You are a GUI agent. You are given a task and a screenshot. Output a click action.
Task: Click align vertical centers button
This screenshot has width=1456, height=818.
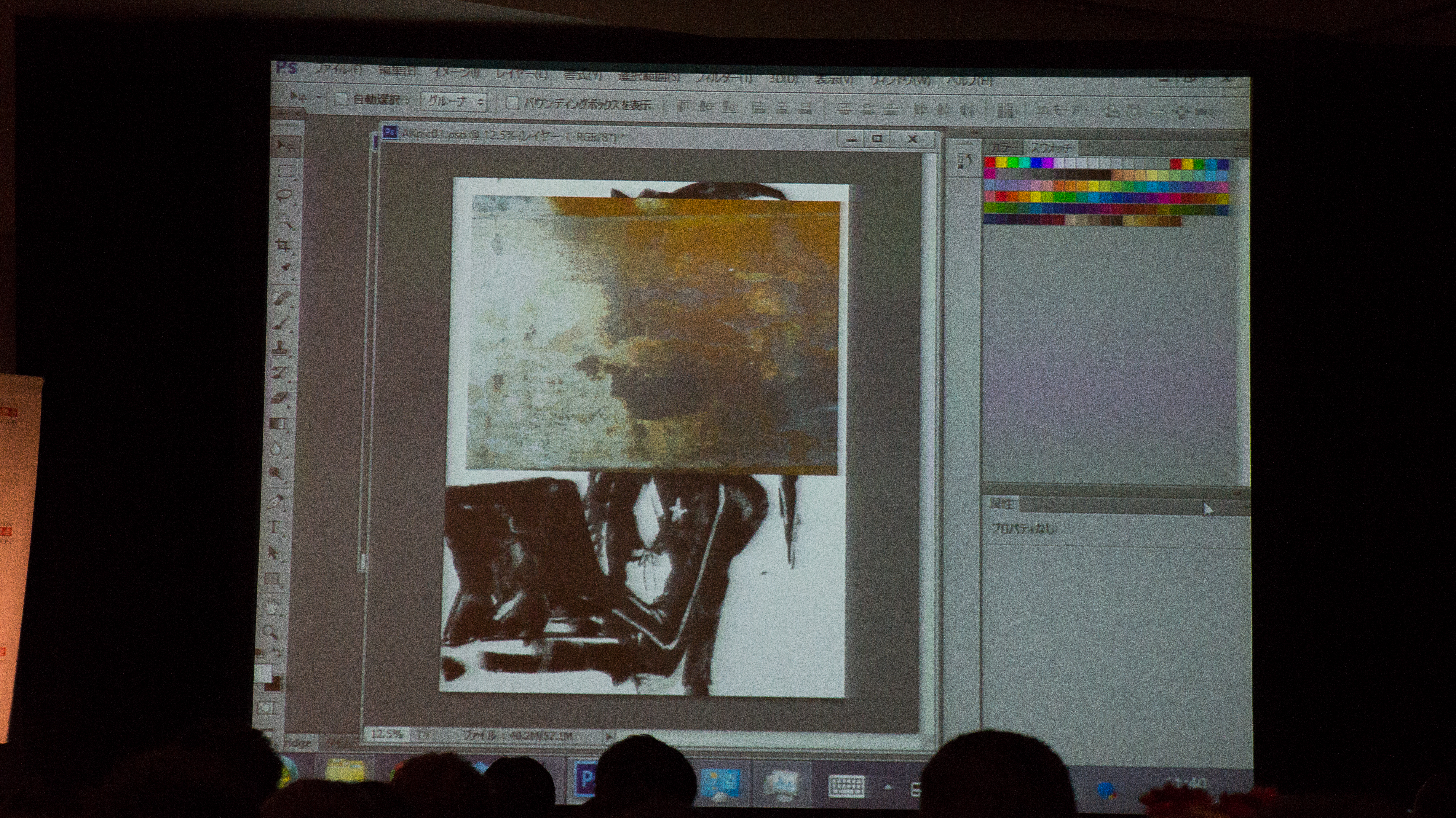pyautogui.click(x=706, y=106)
